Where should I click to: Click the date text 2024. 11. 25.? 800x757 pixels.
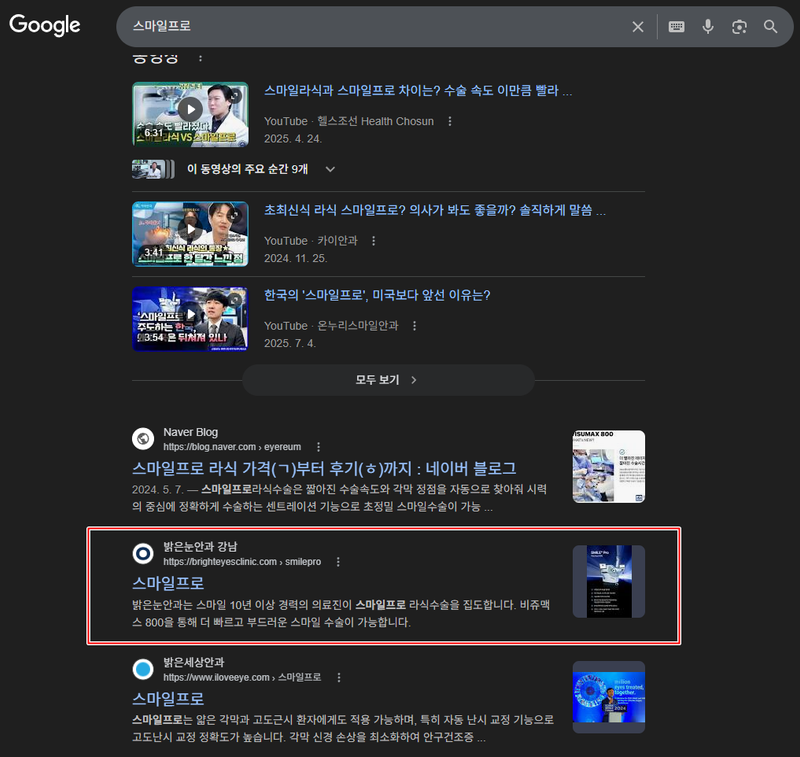coord(295,258)
